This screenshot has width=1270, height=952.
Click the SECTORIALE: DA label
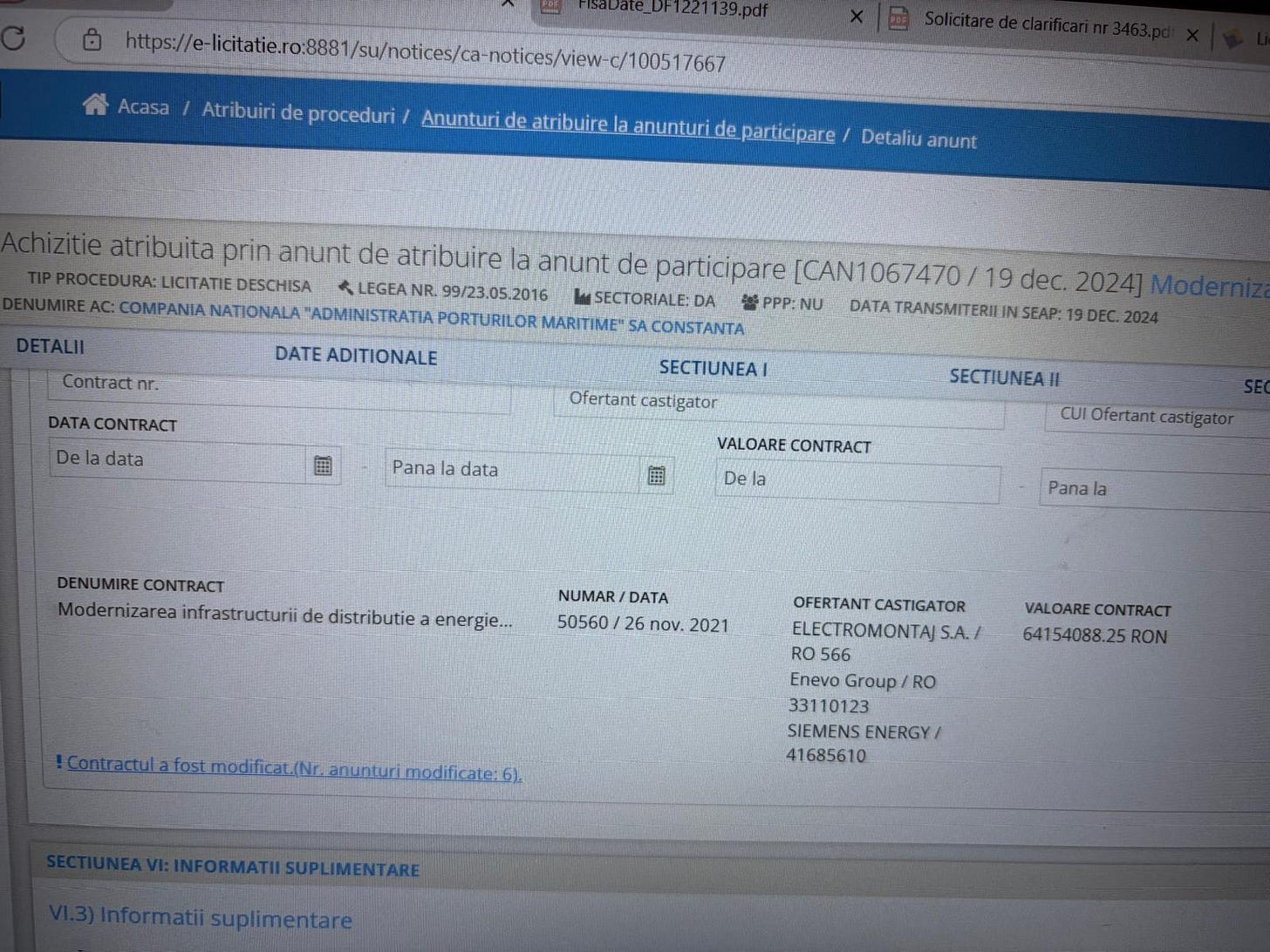[645, 299]
